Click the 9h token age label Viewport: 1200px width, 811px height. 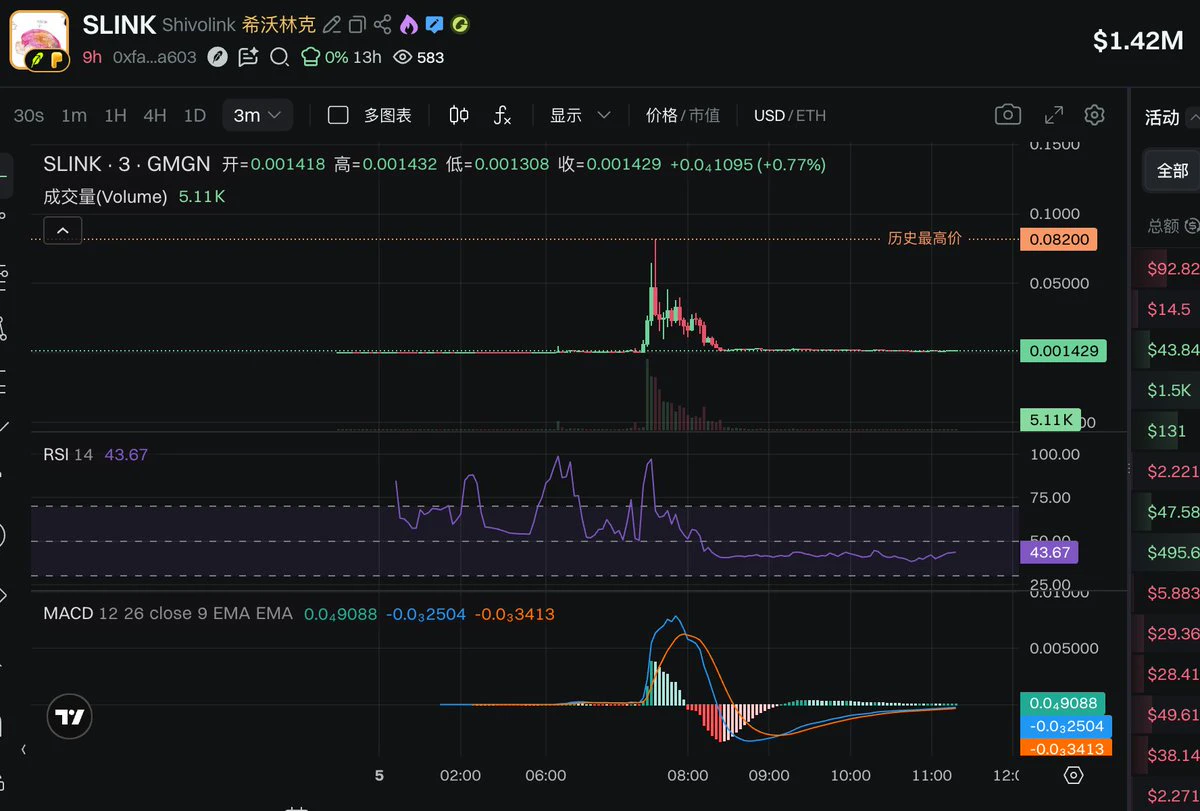click(92, 57)
